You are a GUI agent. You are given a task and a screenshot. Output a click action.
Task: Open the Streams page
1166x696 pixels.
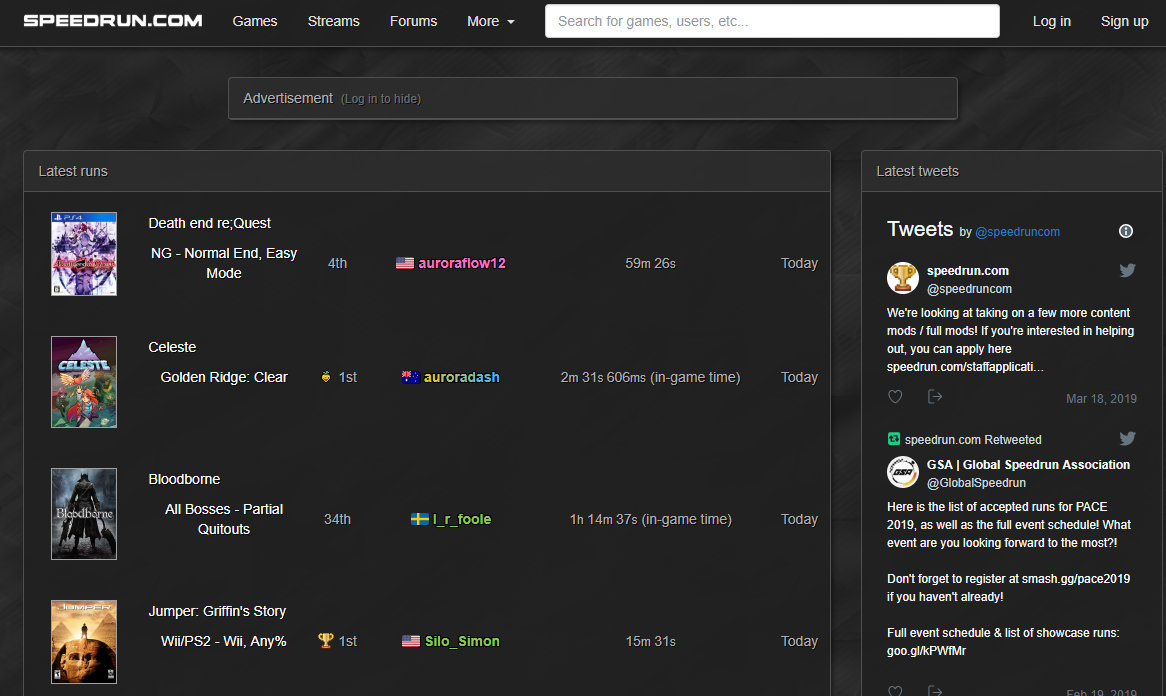tap(333, 22)
